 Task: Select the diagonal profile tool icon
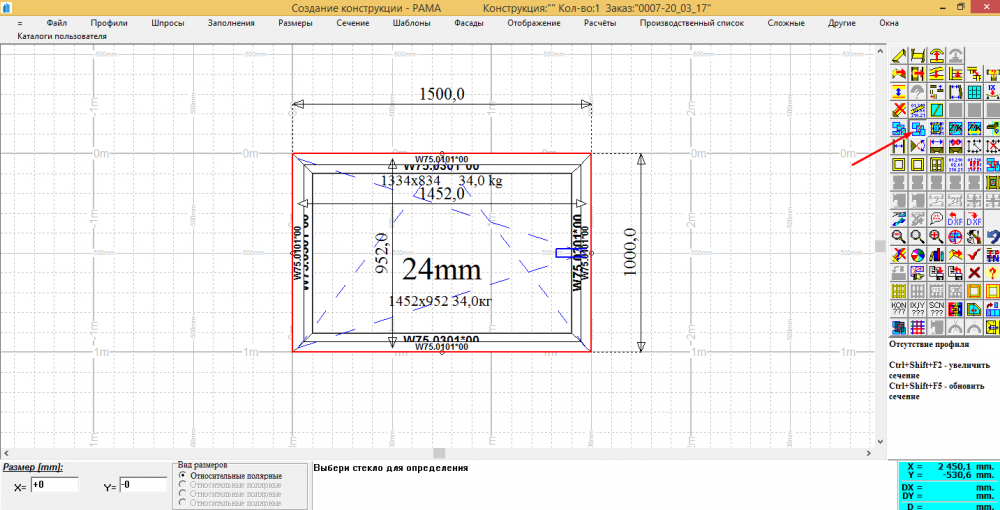point(899,54)
